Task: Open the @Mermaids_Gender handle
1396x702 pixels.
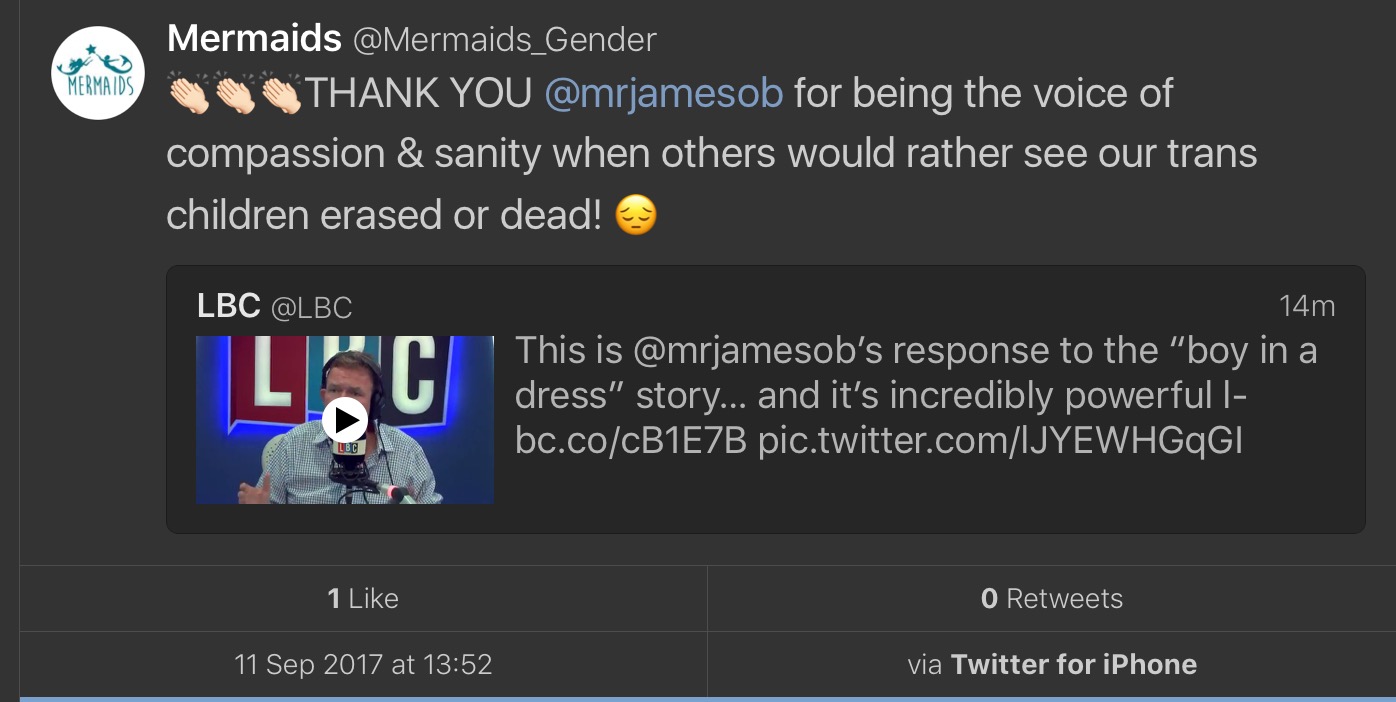Action: pos(505,40)
